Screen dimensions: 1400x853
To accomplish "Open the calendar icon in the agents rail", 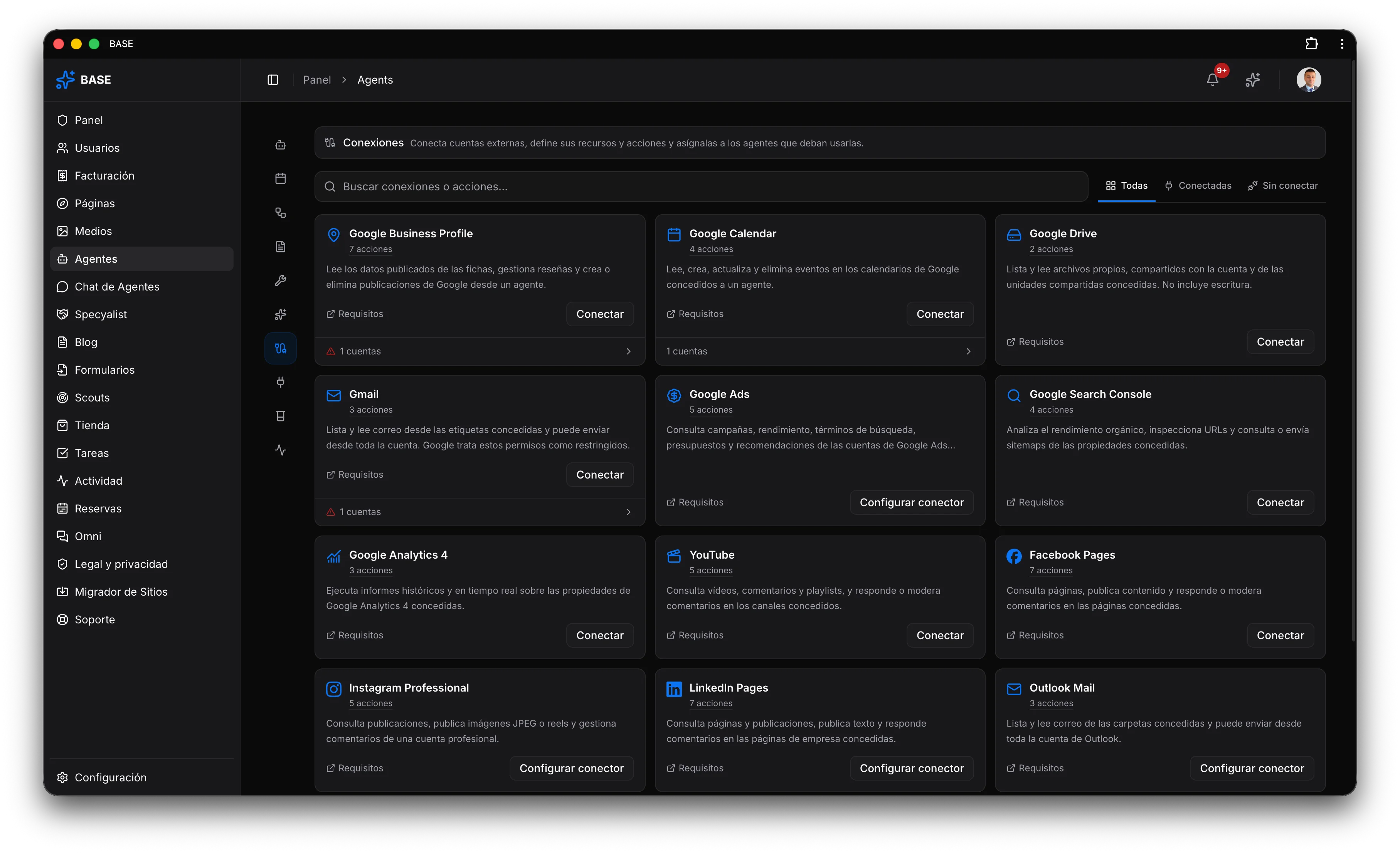I will point(280,178).
